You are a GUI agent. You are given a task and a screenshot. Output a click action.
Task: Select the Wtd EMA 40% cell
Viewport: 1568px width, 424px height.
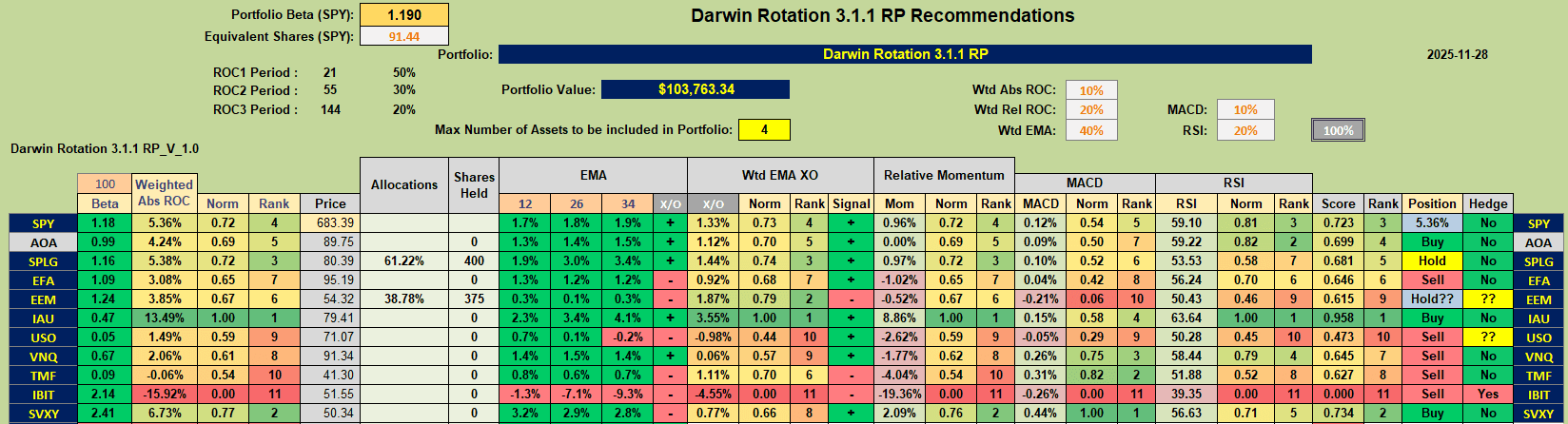pyautogui.click(x=1091, y=130)
